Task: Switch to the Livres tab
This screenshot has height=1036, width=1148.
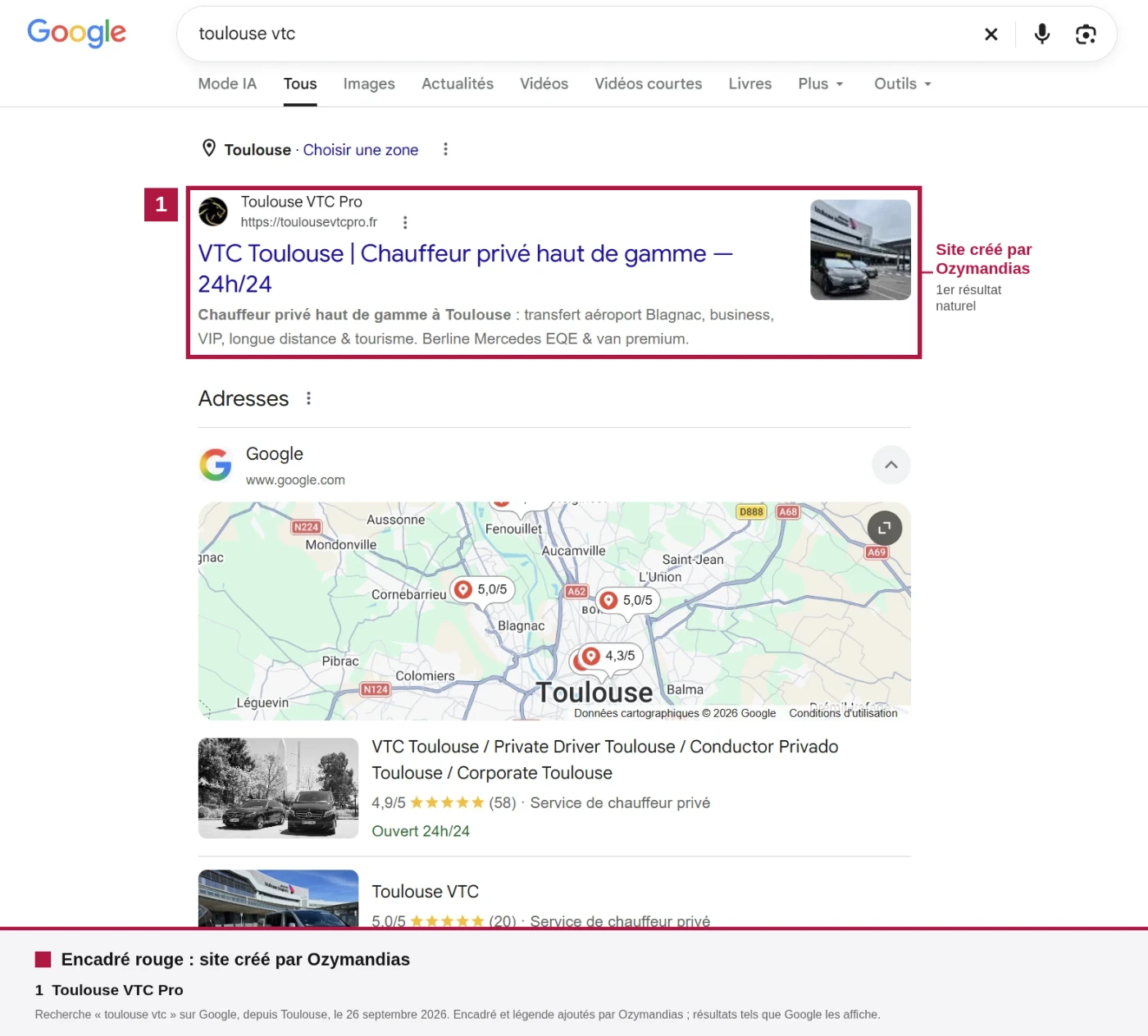Action: pyautogui.click(x=750, y=84)
